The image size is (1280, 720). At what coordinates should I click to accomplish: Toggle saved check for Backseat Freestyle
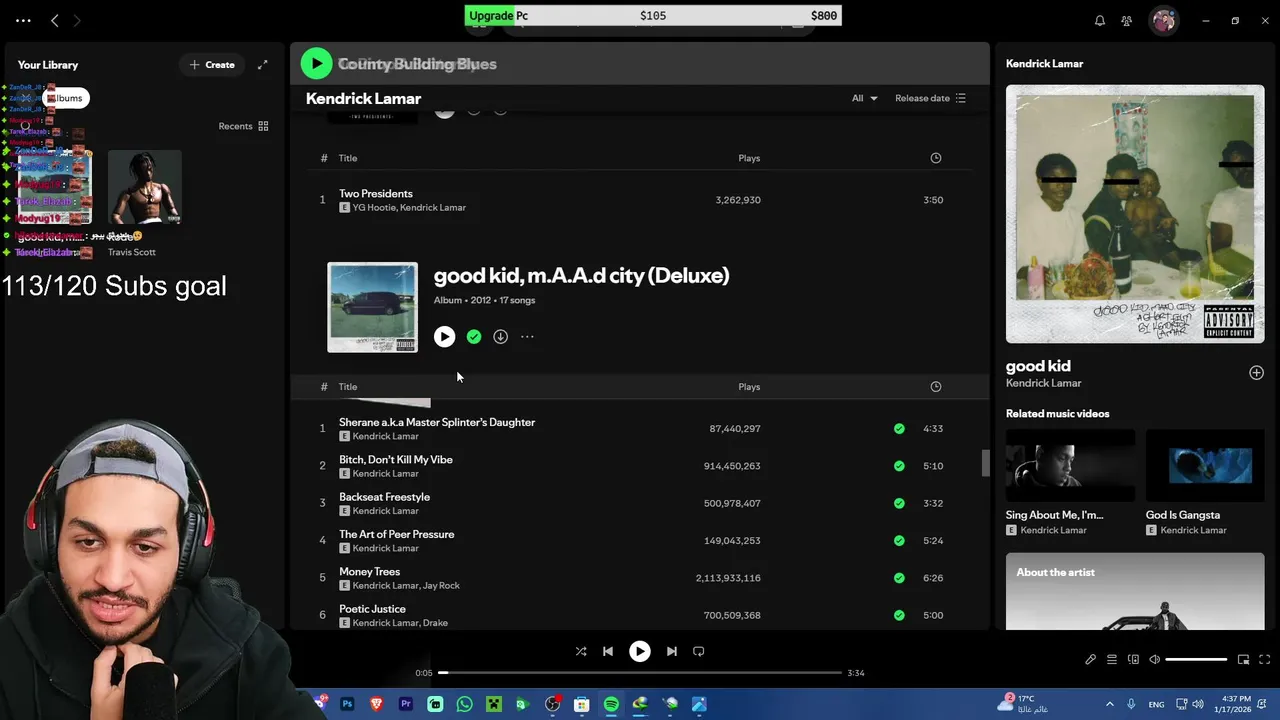(x=899, y=503)
